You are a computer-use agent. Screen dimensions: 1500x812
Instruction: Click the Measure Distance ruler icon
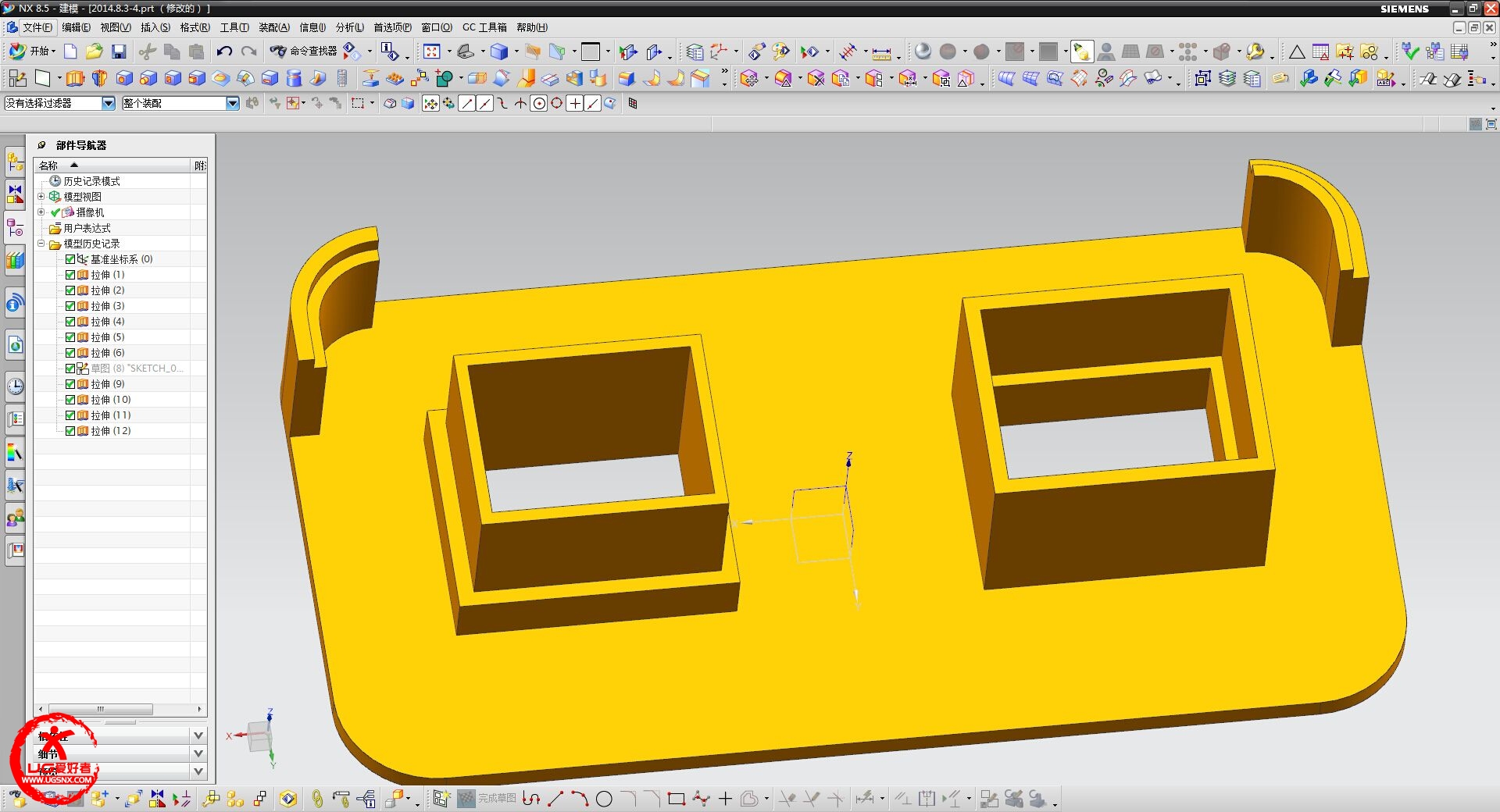(881, 52)
